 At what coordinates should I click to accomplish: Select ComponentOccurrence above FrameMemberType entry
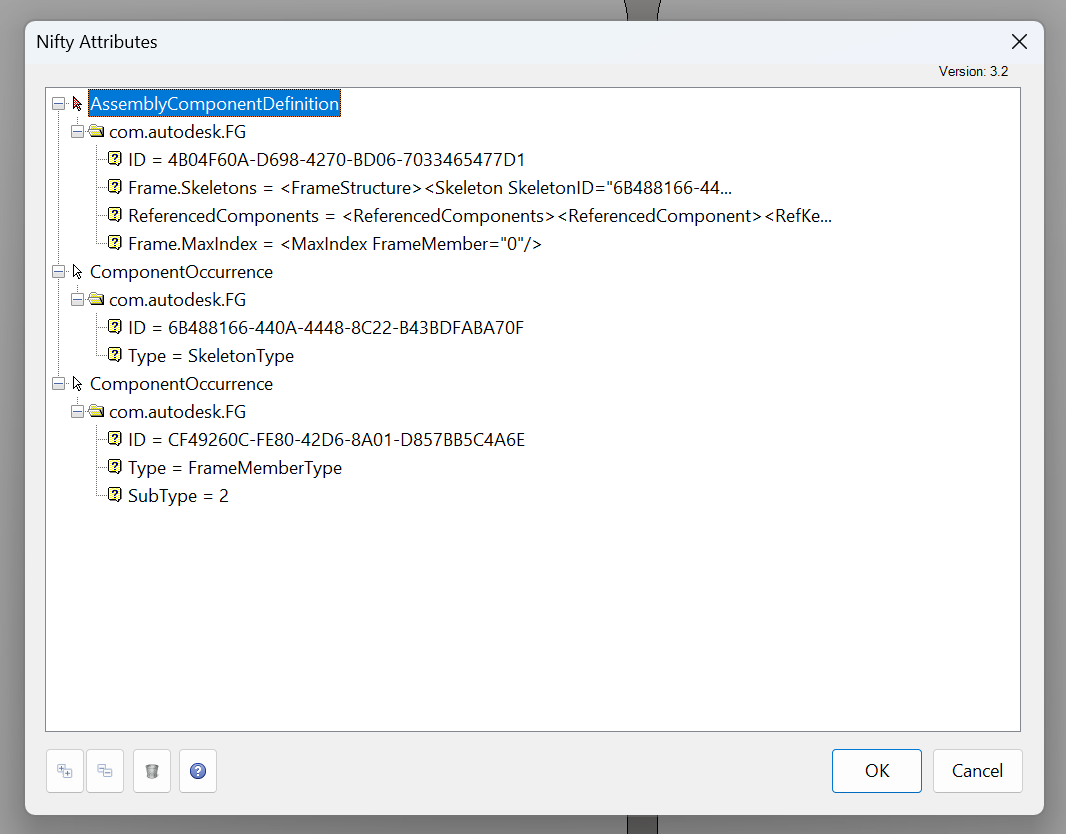point(182,384)
